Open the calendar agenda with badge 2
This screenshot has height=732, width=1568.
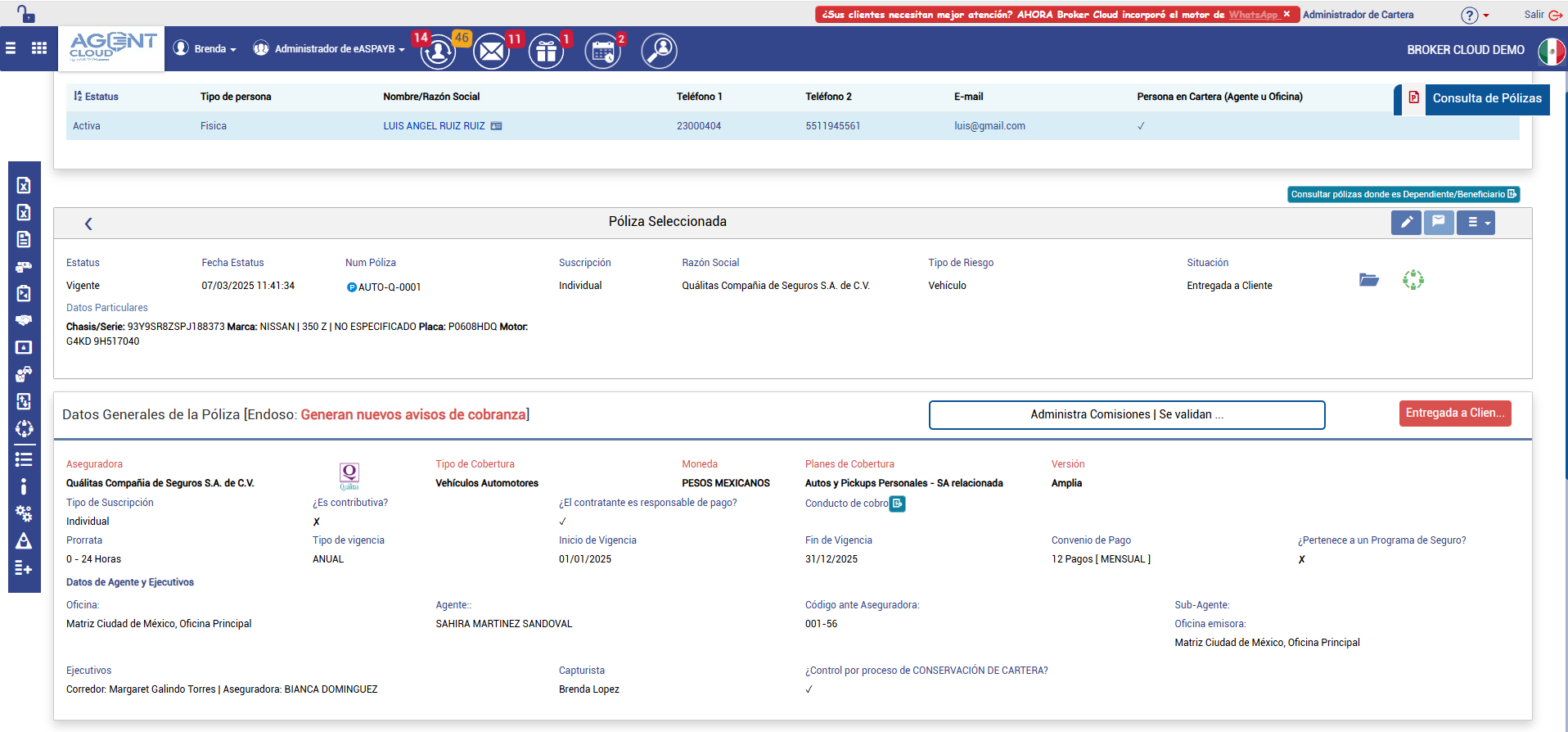coord(603,51)
